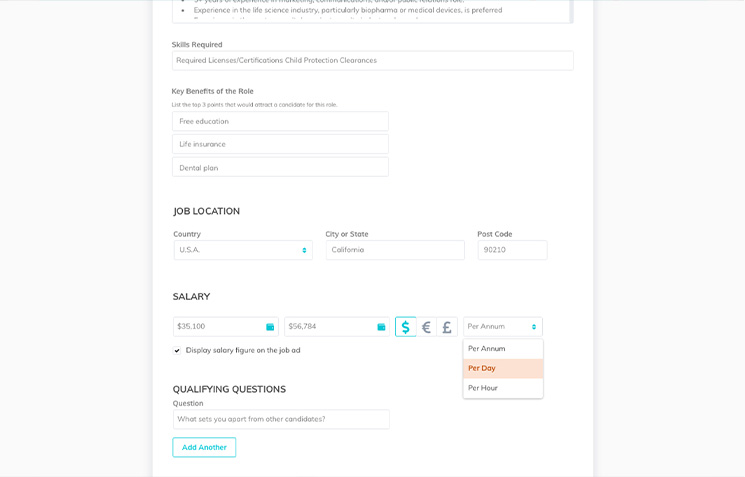Click the QUALIFYING QUESTIONS heading
This screenshot has width=745, height=477.
[x=229, y=389]
